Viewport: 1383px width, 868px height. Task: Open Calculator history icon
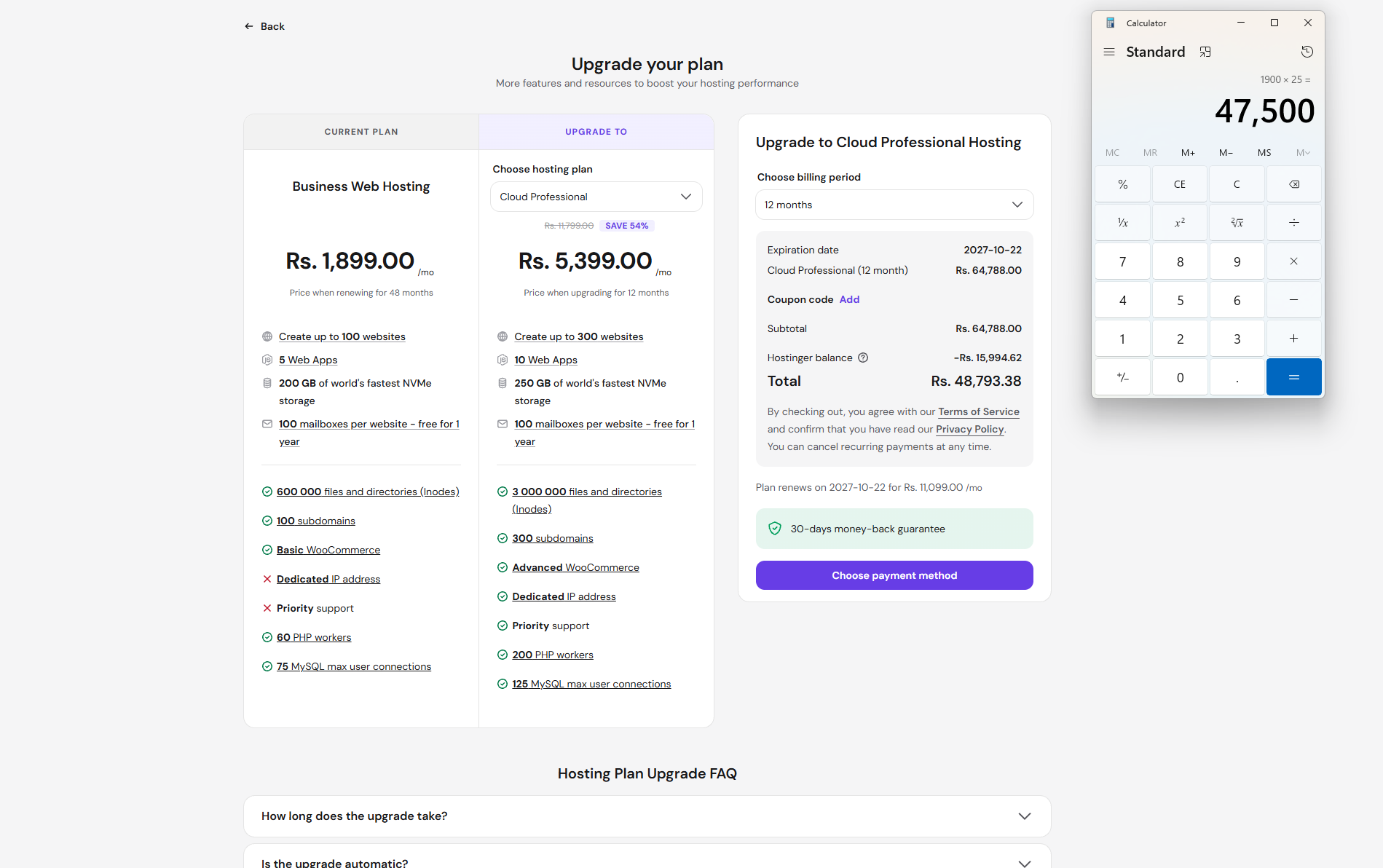(1307, 52)
